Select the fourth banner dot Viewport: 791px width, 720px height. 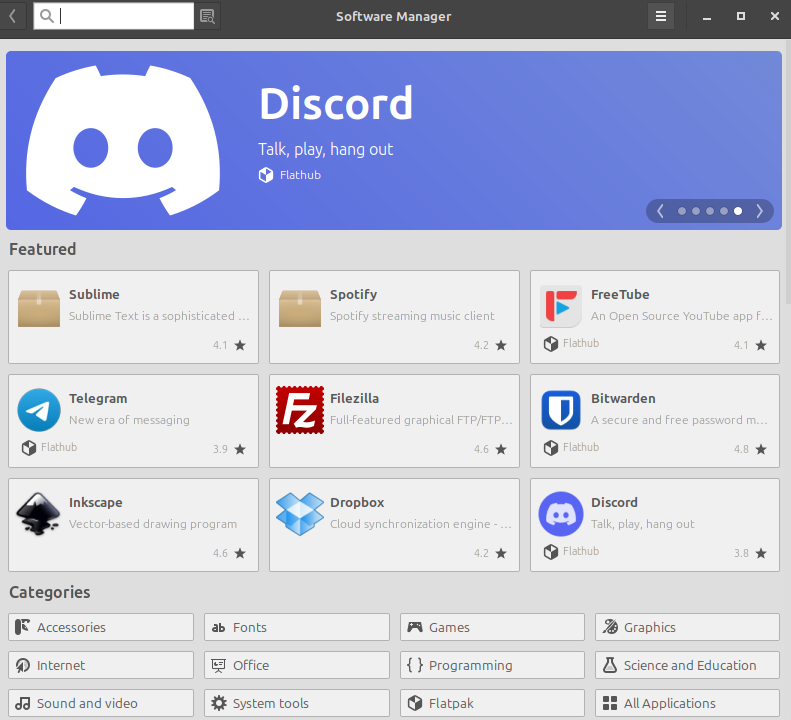(724, 211)
